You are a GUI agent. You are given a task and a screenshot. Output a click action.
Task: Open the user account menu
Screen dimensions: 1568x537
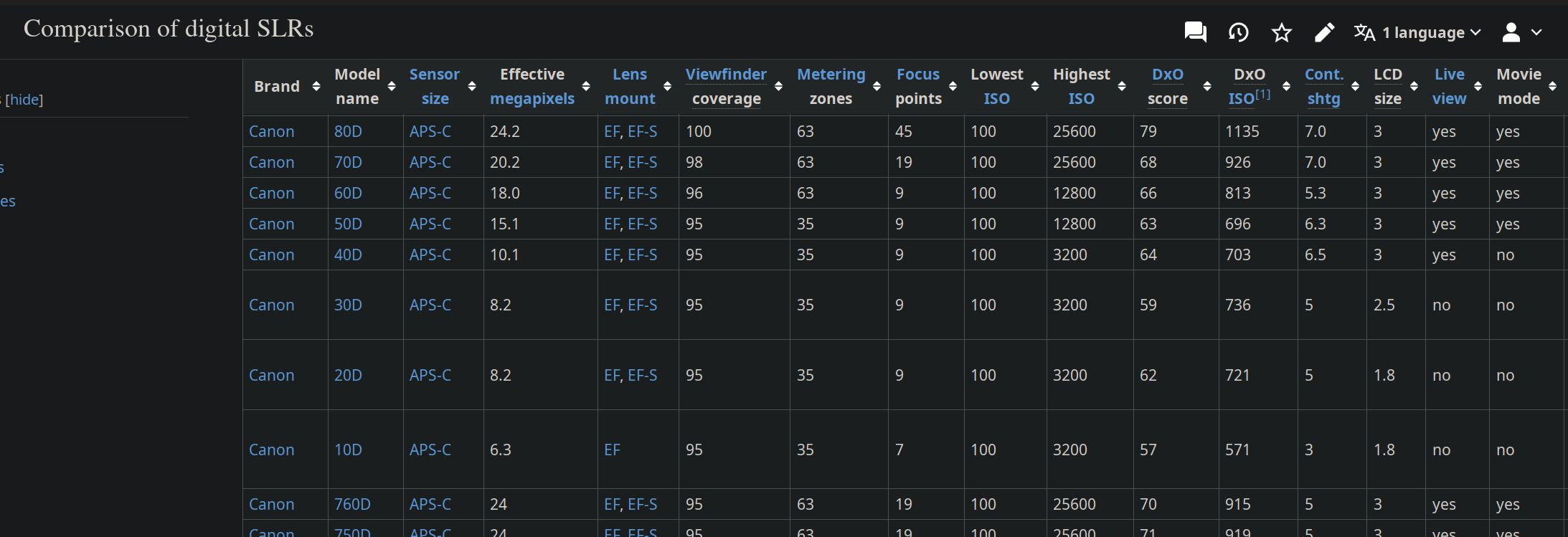click(1521, 32)
